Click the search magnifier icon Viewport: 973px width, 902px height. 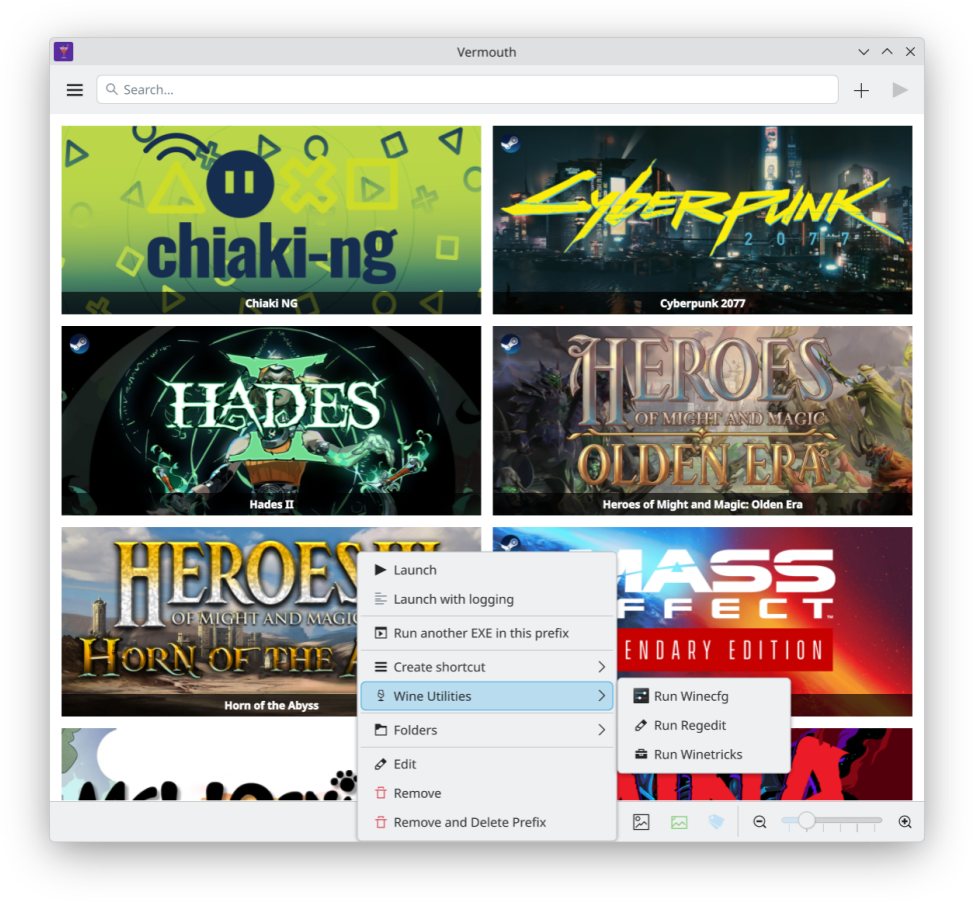pos(112,89)
